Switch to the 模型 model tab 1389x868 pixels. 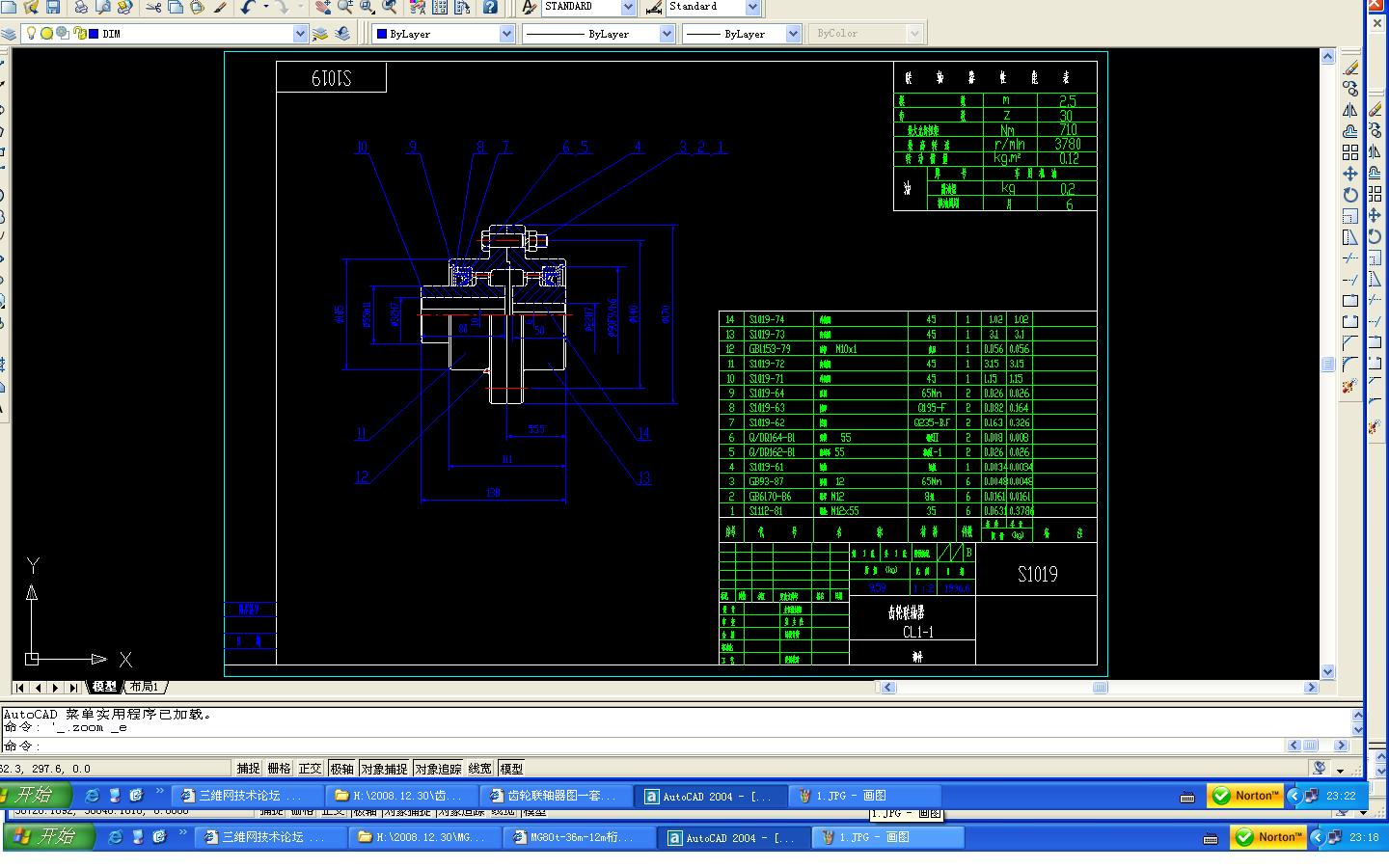coord(104,687)
